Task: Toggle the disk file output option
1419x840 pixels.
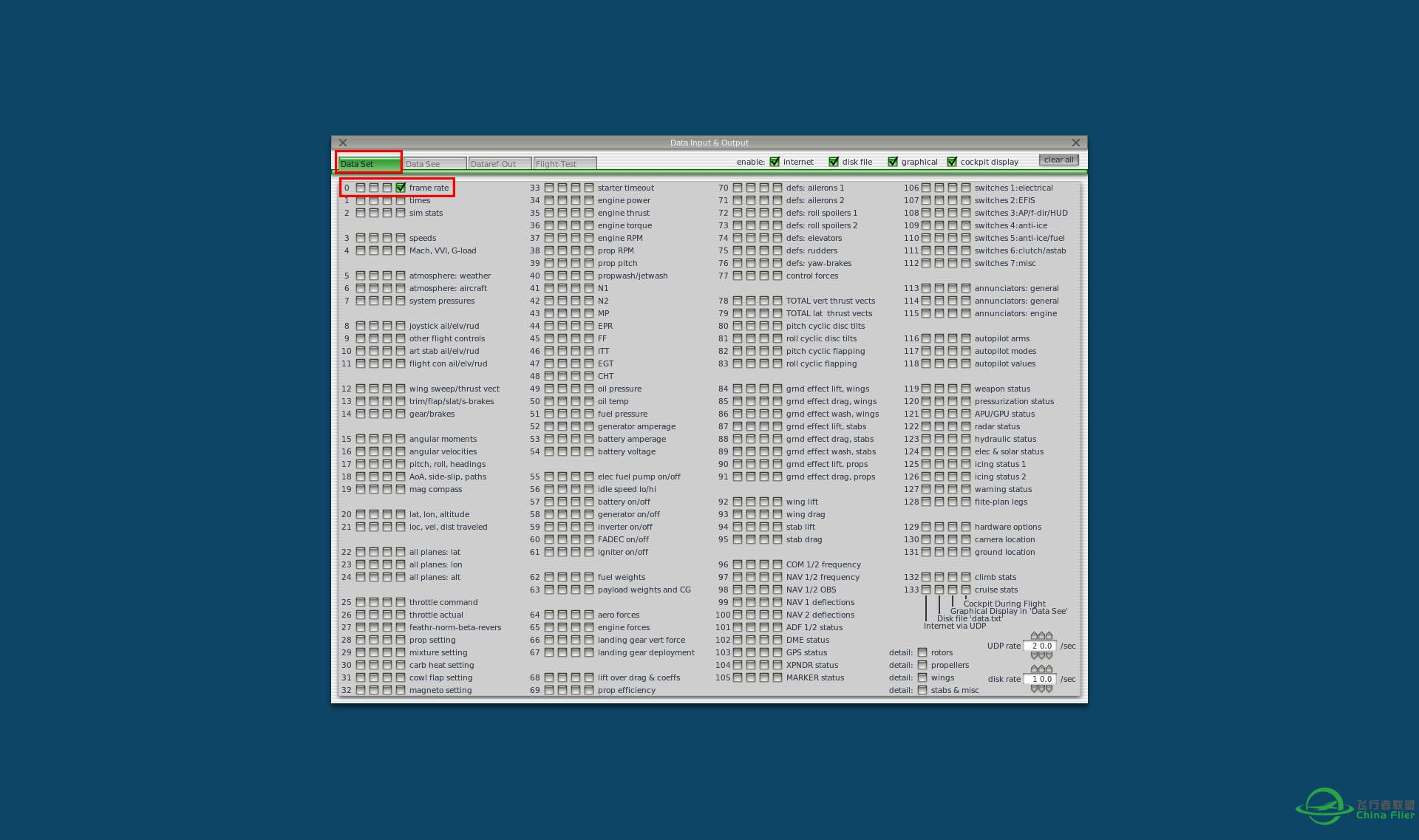Action: pyautogui.click(x=832, y=161)
